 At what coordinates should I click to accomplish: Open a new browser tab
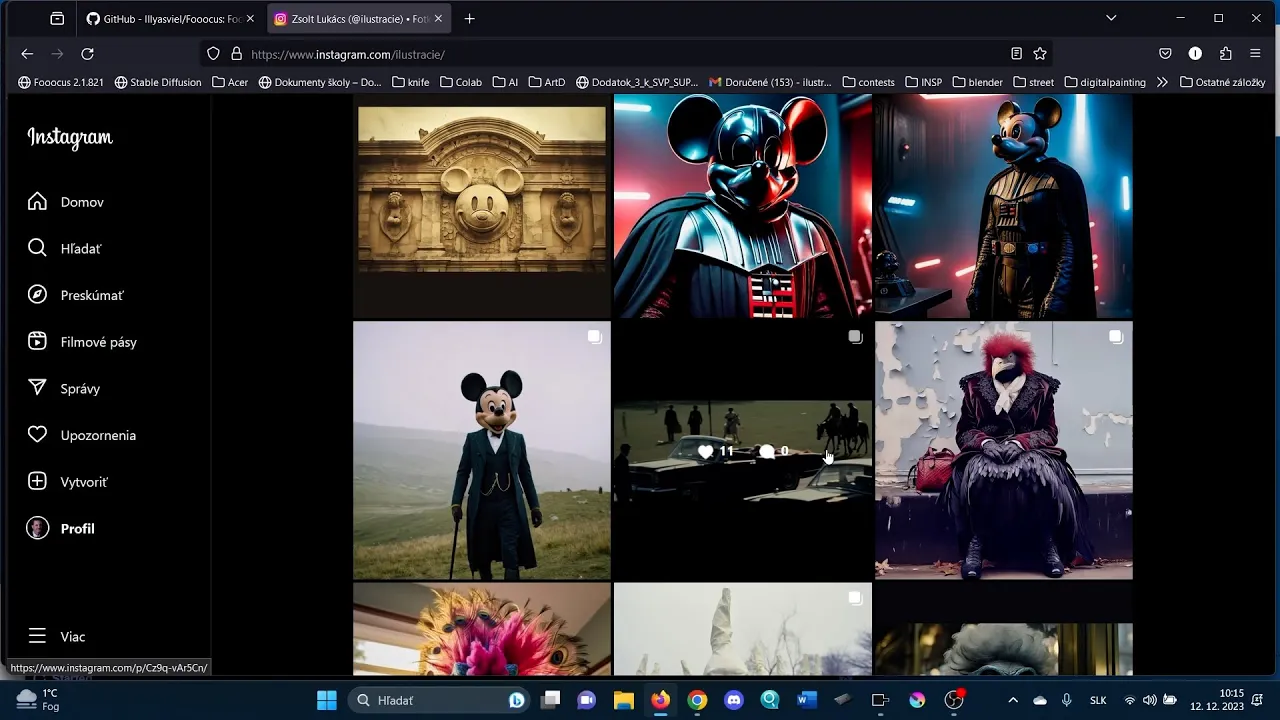click(x=470, y=18)
